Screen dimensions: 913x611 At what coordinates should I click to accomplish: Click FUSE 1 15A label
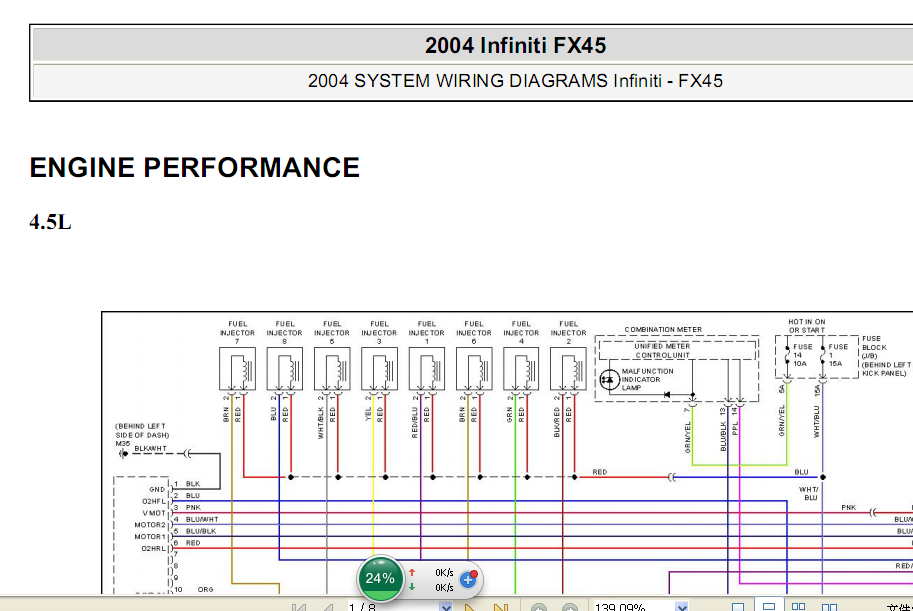838,355
